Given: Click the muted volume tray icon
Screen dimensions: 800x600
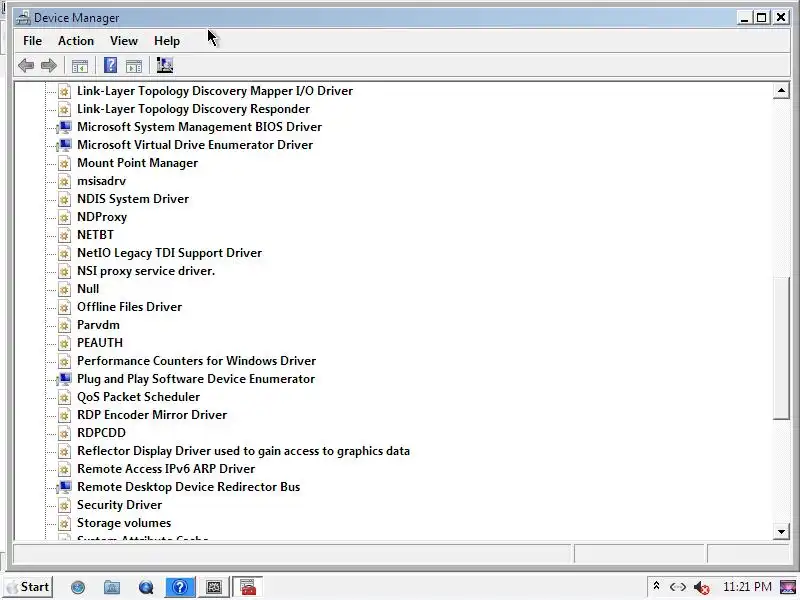Looking at the screenshot, I should (x=702, y=588).
